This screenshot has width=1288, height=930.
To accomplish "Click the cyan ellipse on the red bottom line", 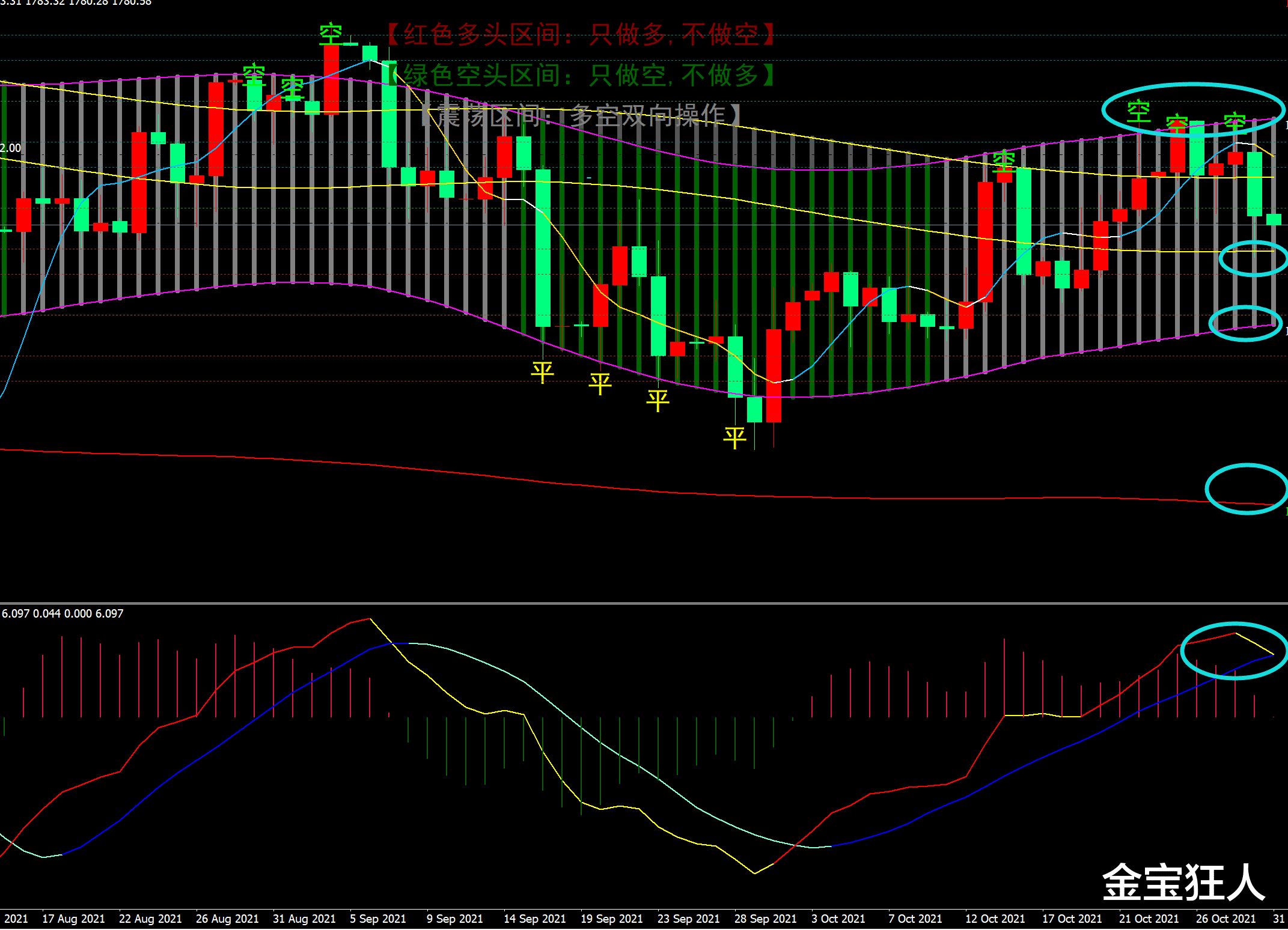I will [x=1246, y=489].
